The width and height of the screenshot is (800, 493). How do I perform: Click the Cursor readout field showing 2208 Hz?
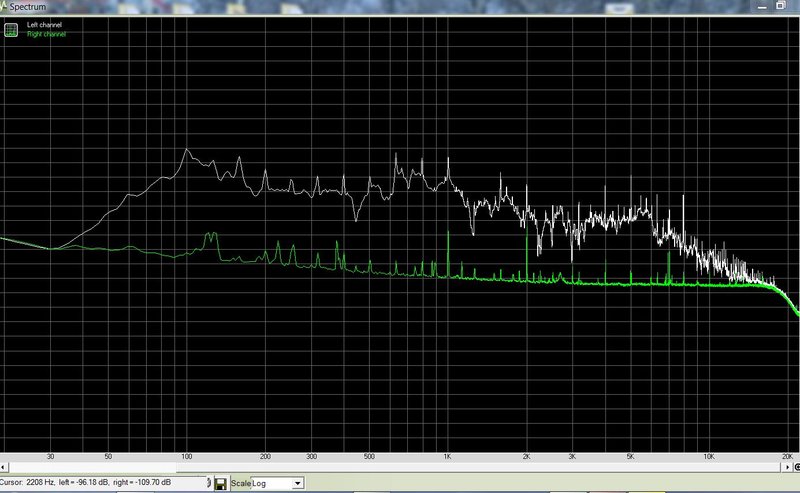(x=103, y=482)
